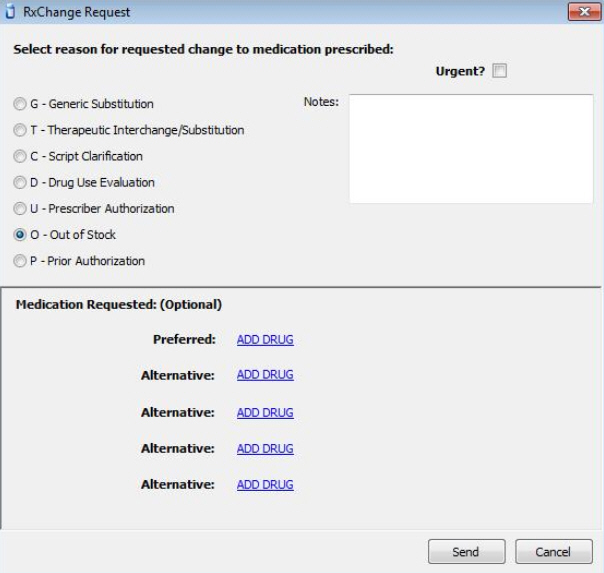This screenshot has width=604, height=573.
Task: Add a drug to the third Alternative
Action: pos(265,449)
